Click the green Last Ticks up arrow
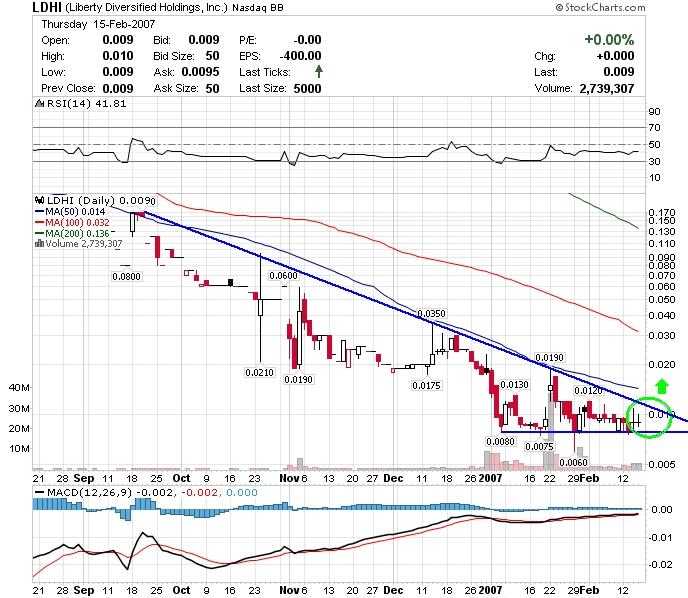Viewport: 688px width, 598px height. (x=319, y=72)
